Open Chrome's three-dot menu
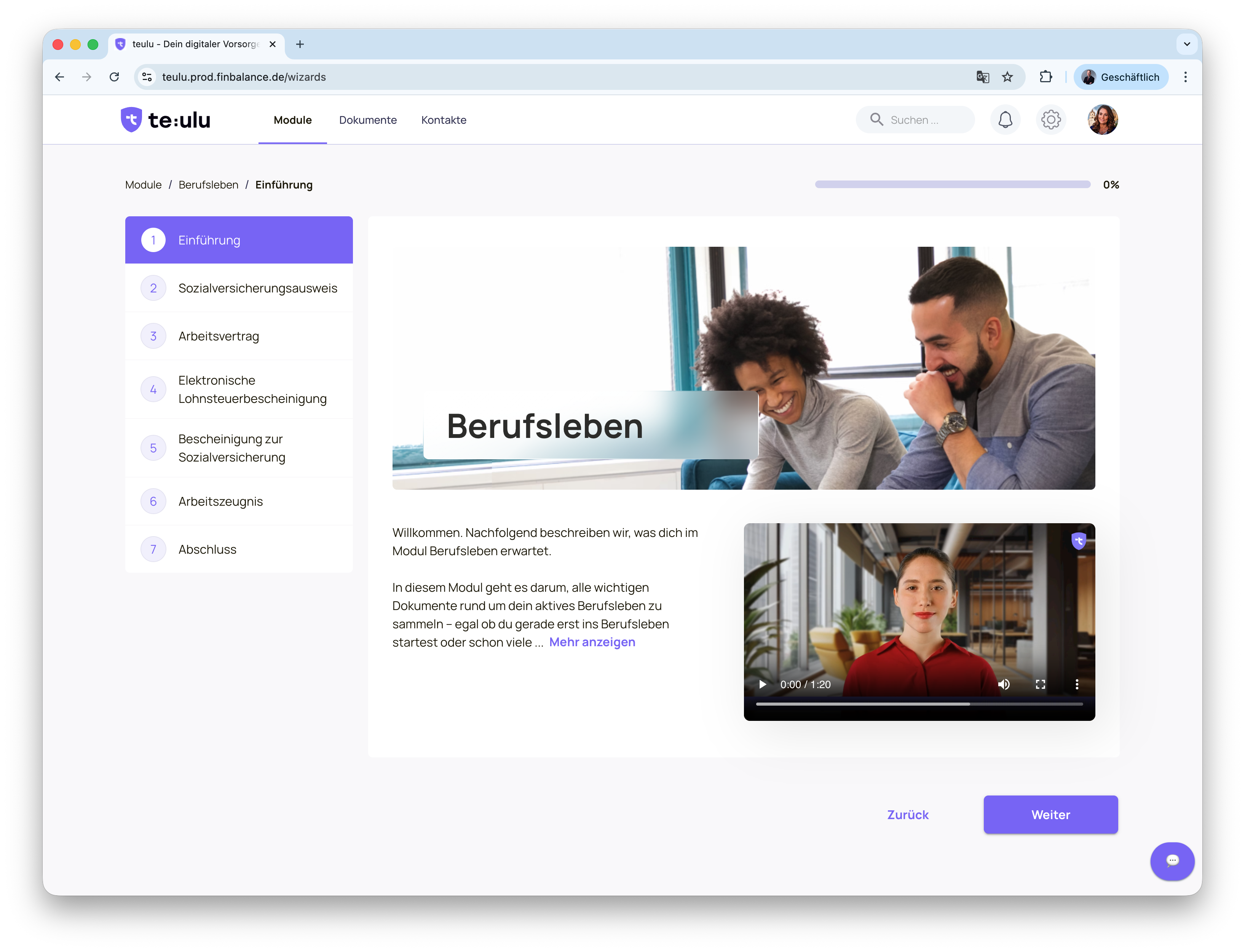Screen dimensions: 1245x952 pyautogui.click(x=1185, y=77)
